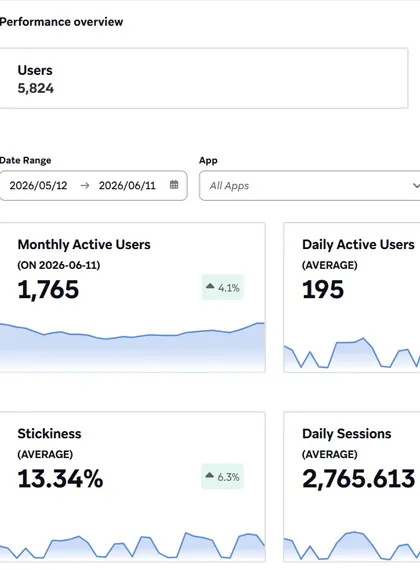The height and width of the screenshot is (570, 420).
Task: Click the Users card heading
Action: 35,70
